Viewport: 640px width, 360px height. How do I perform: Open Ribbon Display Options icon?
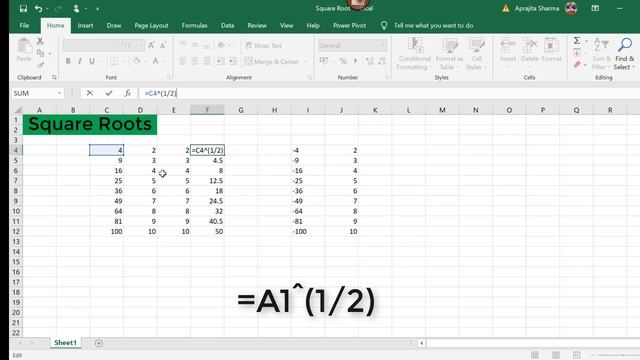(x=595, y=8)
